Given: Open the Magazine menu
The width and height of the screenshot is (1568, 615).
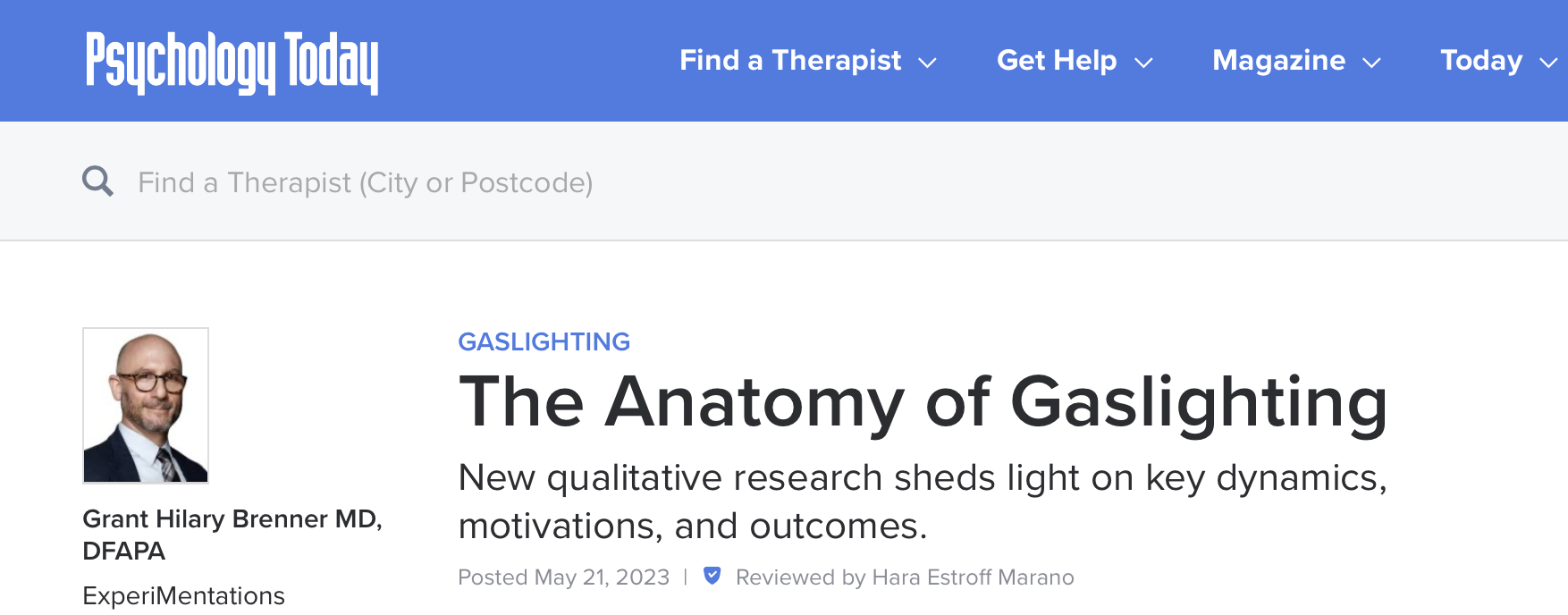Looking at the screenshot, I should coord(1278,61).
